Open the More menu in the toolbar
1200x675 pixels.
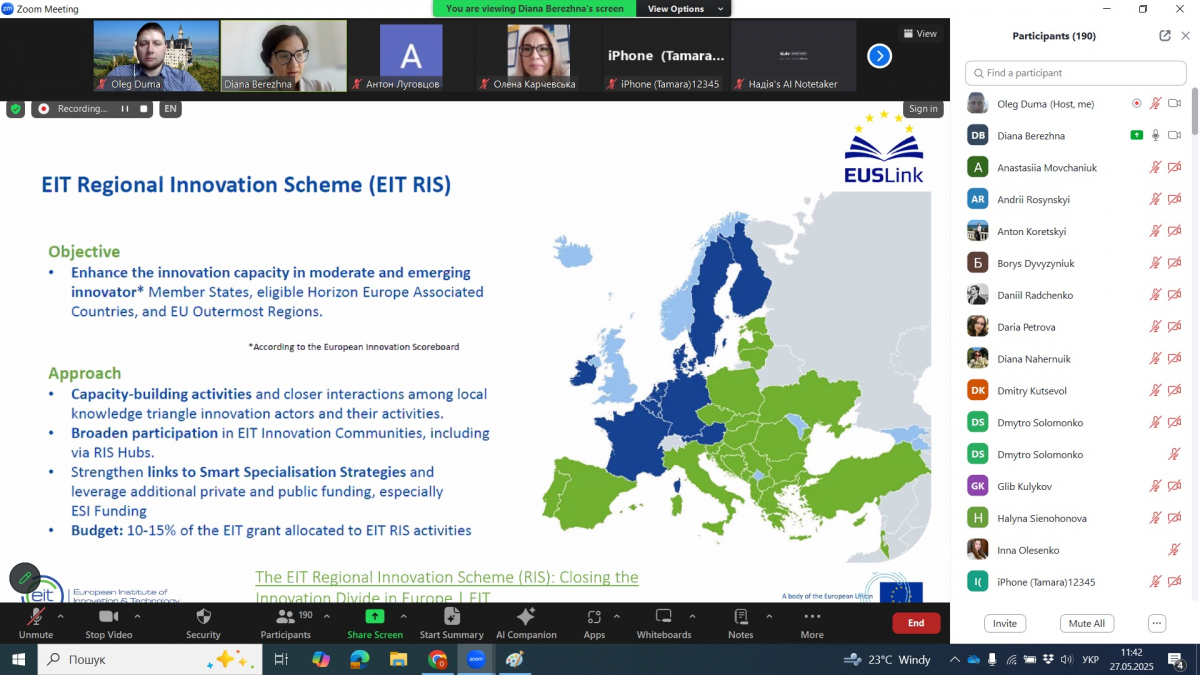point(812,617)
